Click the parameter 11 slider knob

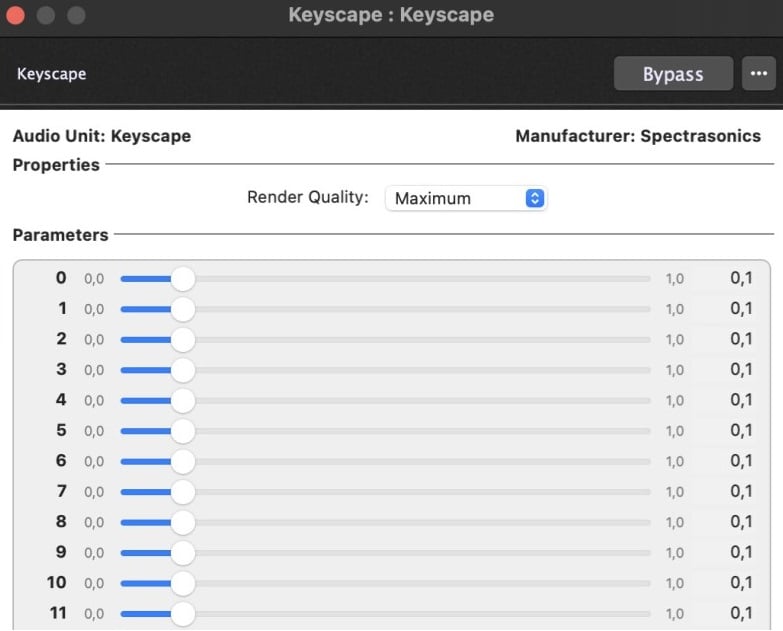(x=183, y=614)
